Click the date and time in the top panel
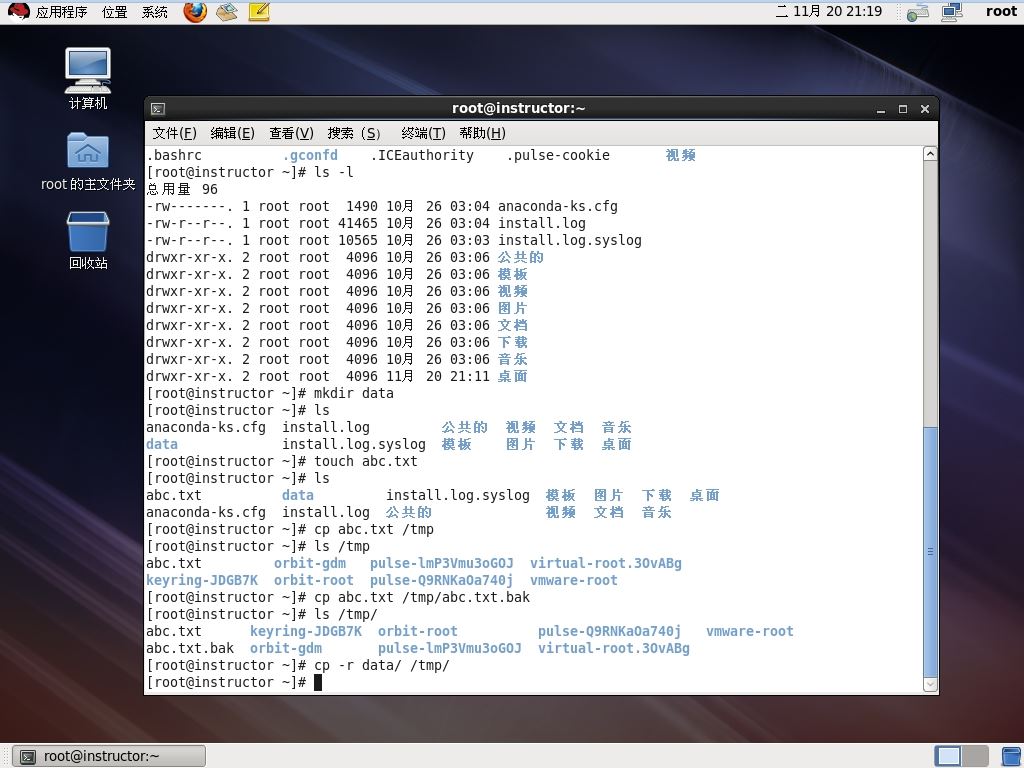This screenshot has height=768, width=1024. [x=829, y=11]
